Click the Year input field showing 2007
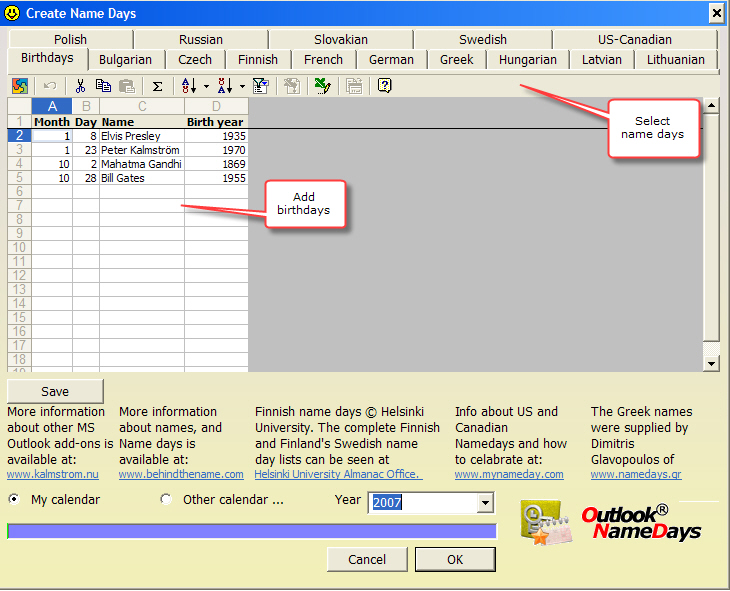 pyautogui.click(x=423, y=503)
